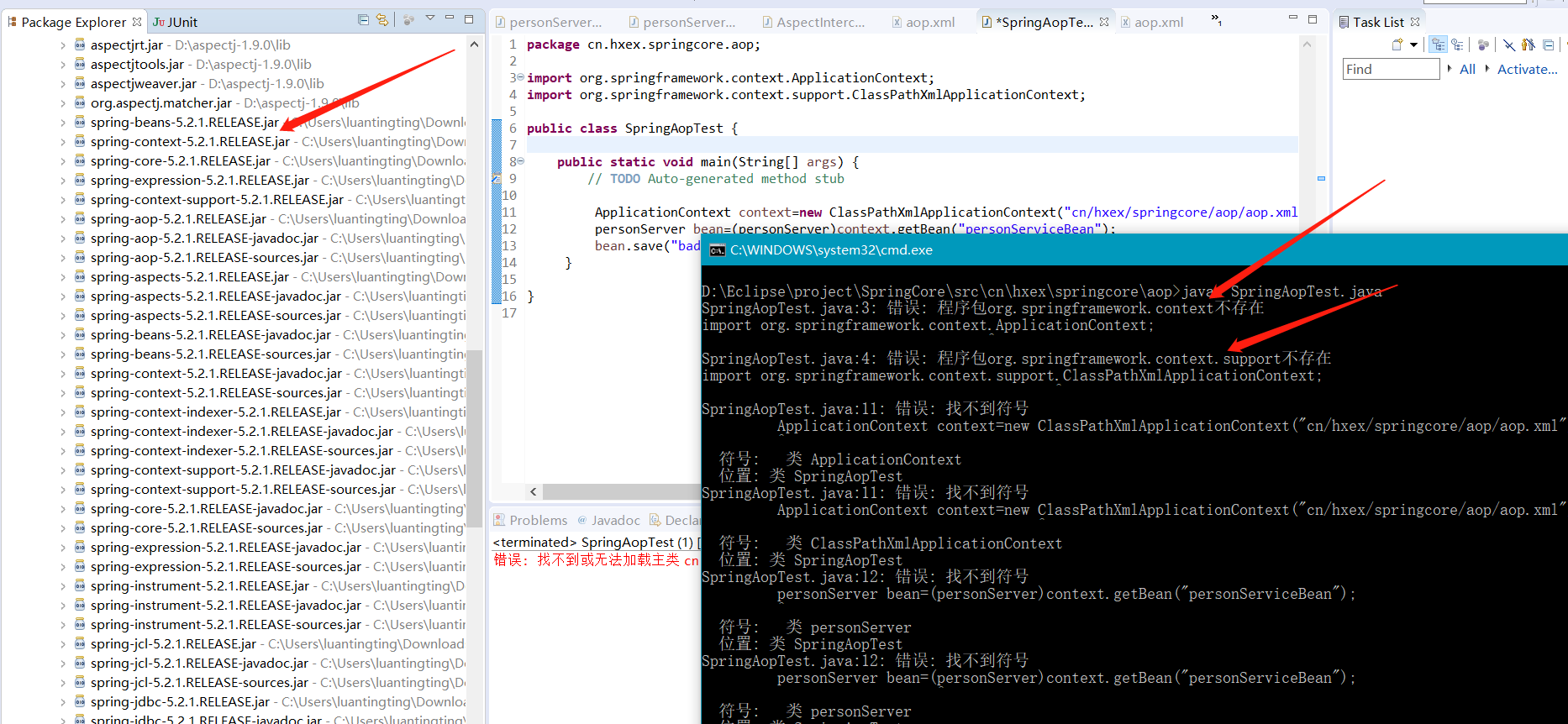The height and width of the screenshot is (724, 1568).
Task: Open New Task dropdown arrow in Task List
Action: click(1413, 45)
